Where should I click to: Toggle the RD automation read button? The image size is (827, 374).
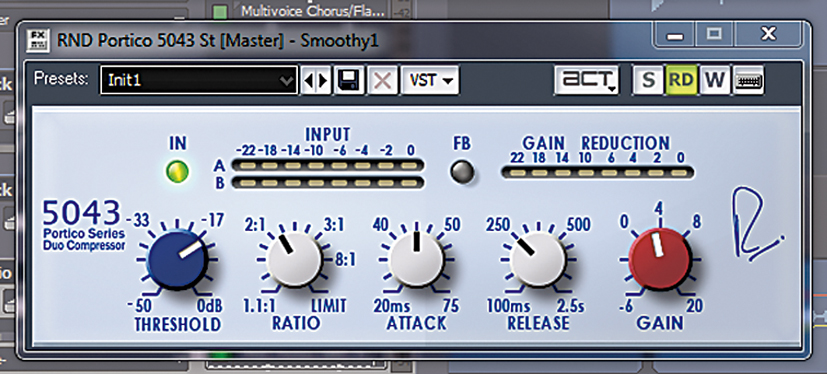point(681,81)
